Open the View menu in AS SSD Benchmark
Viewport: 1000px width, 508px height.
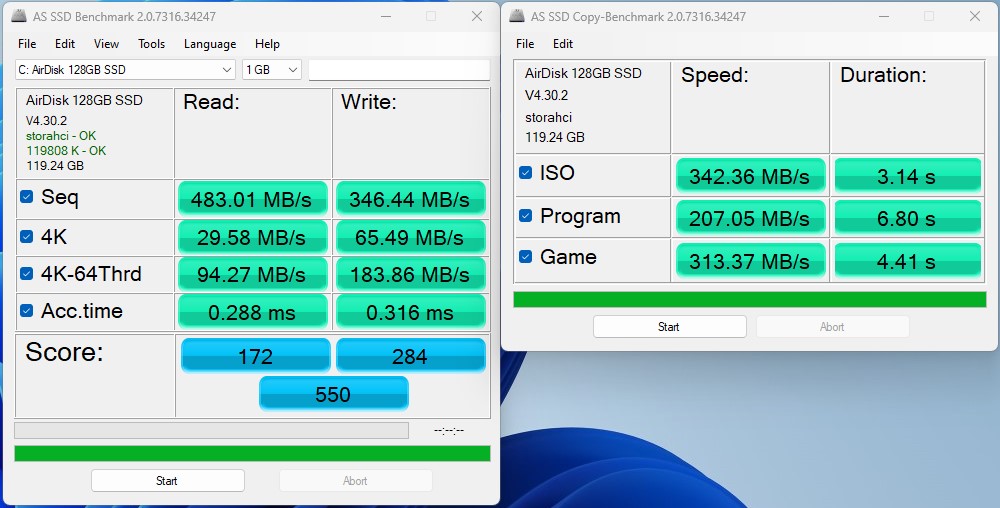106,44
